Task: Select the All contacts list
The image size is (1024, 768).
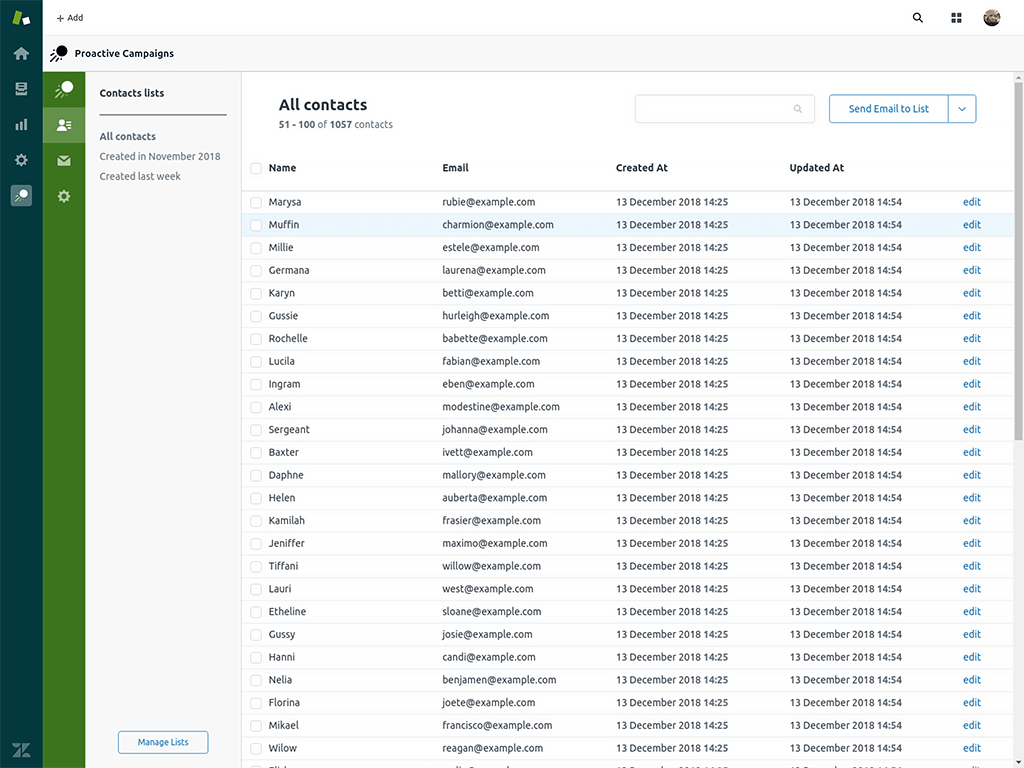Action: 127,136
